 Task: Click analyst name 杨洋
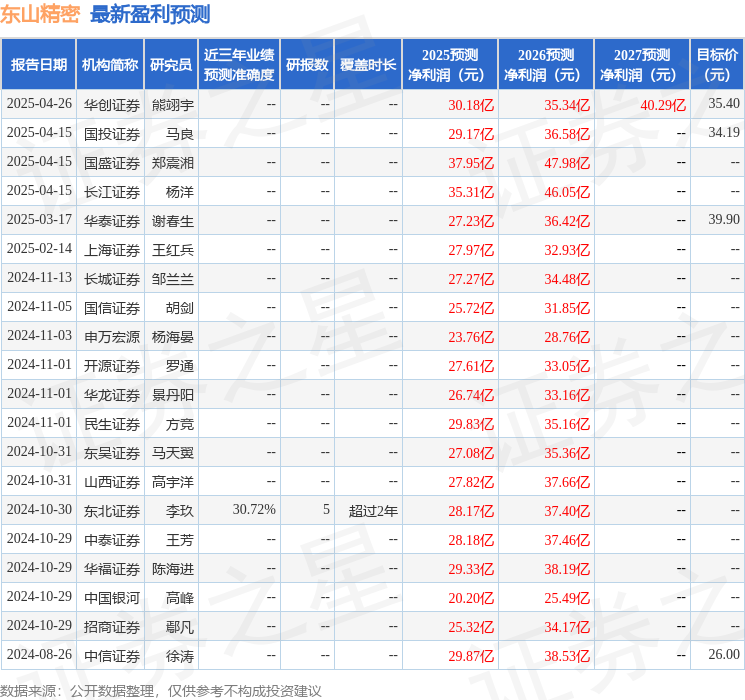tap(180, 192)
